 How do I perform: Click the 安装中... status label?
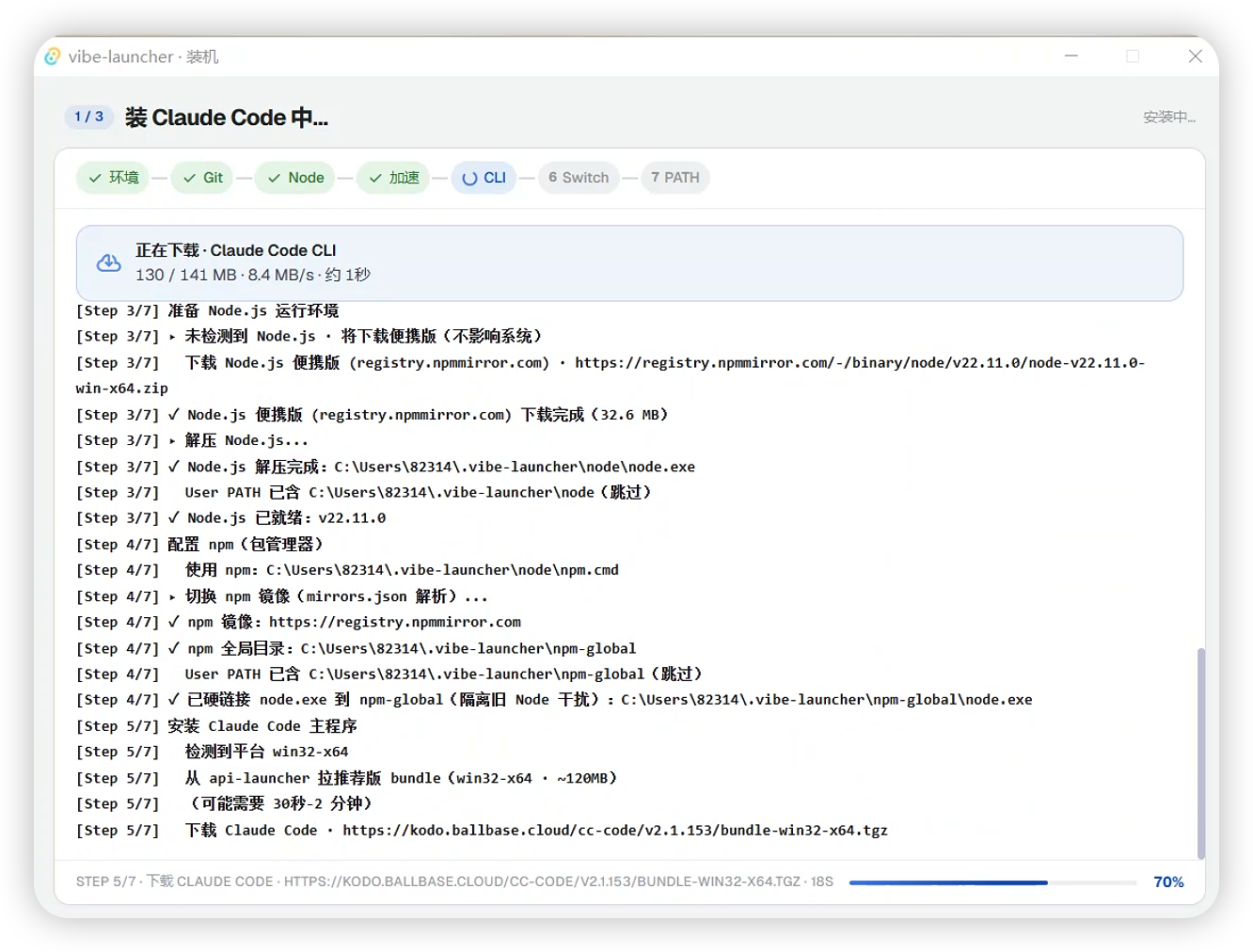coord(1169,118)
